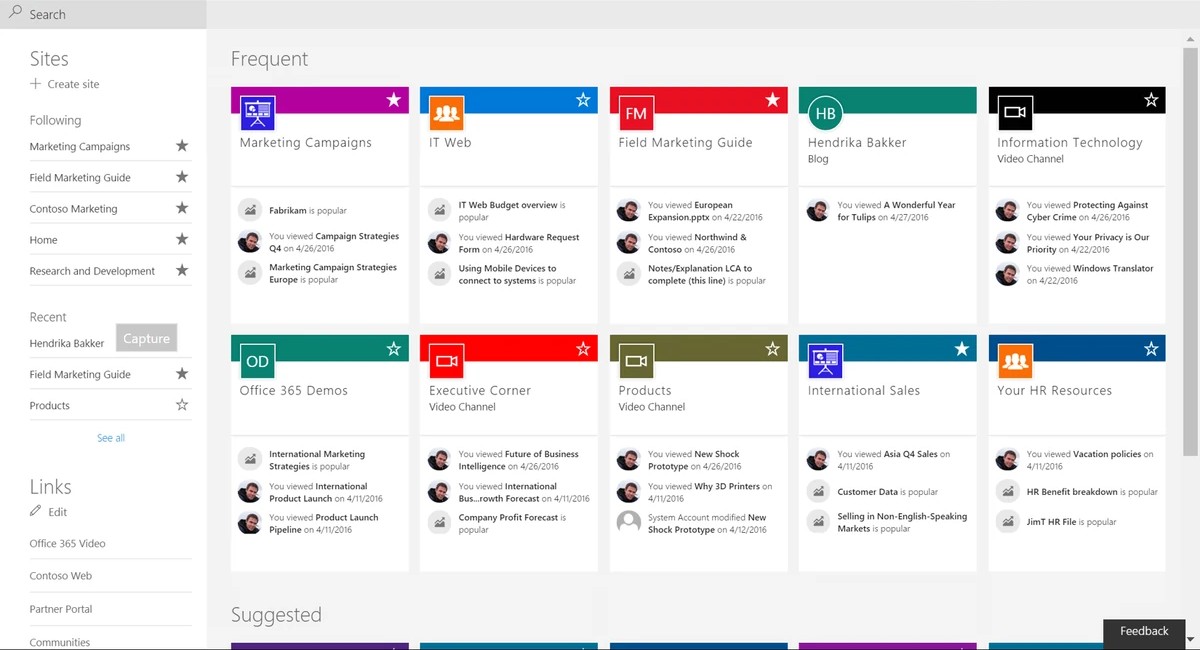This screenshot has width=1200, height=650.
Task: Click the Marketing Campaigns presentation site icon
Action: pyautogui.click(x=258, y=113)
